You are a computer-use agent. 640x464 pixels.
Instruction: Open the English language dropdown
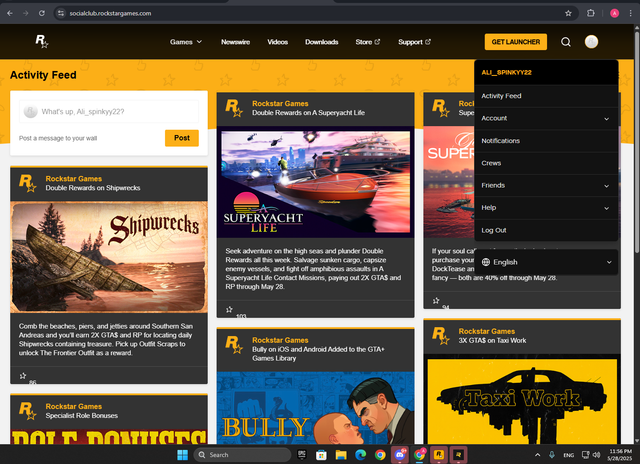click(546, 262)
